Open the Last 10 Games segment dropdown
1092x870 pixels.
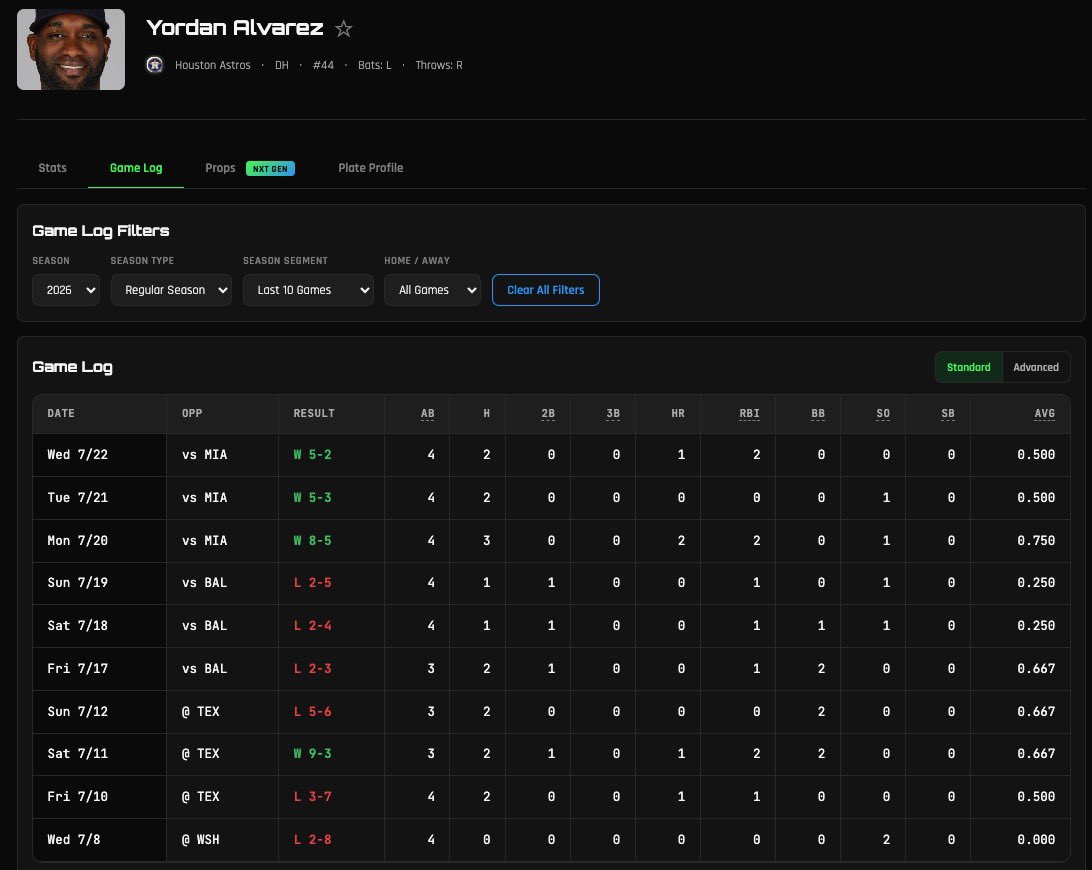pos(309,290)
